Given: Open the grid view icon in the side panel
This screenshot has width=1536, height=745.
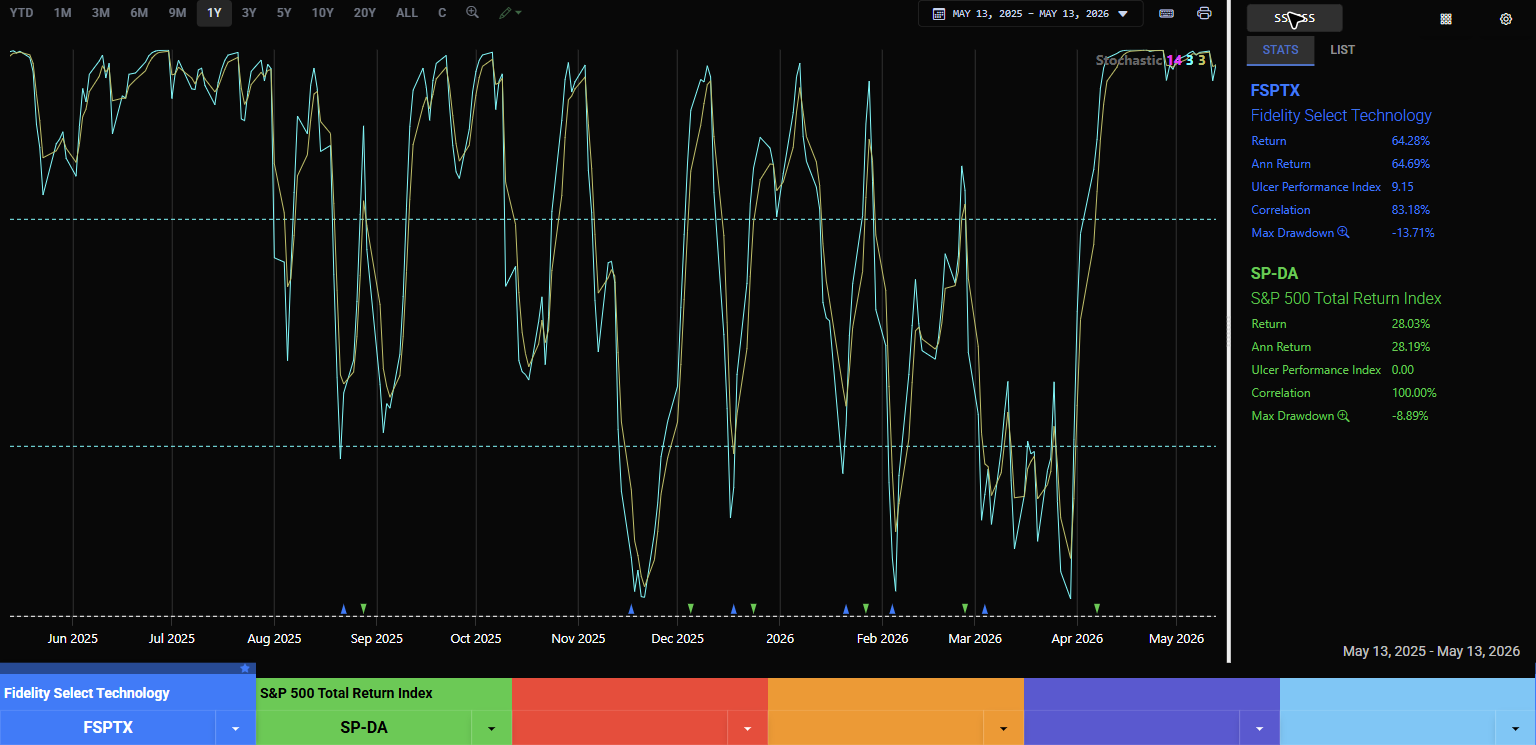Looking at the screenshot, I should (x=1445, y=19).
